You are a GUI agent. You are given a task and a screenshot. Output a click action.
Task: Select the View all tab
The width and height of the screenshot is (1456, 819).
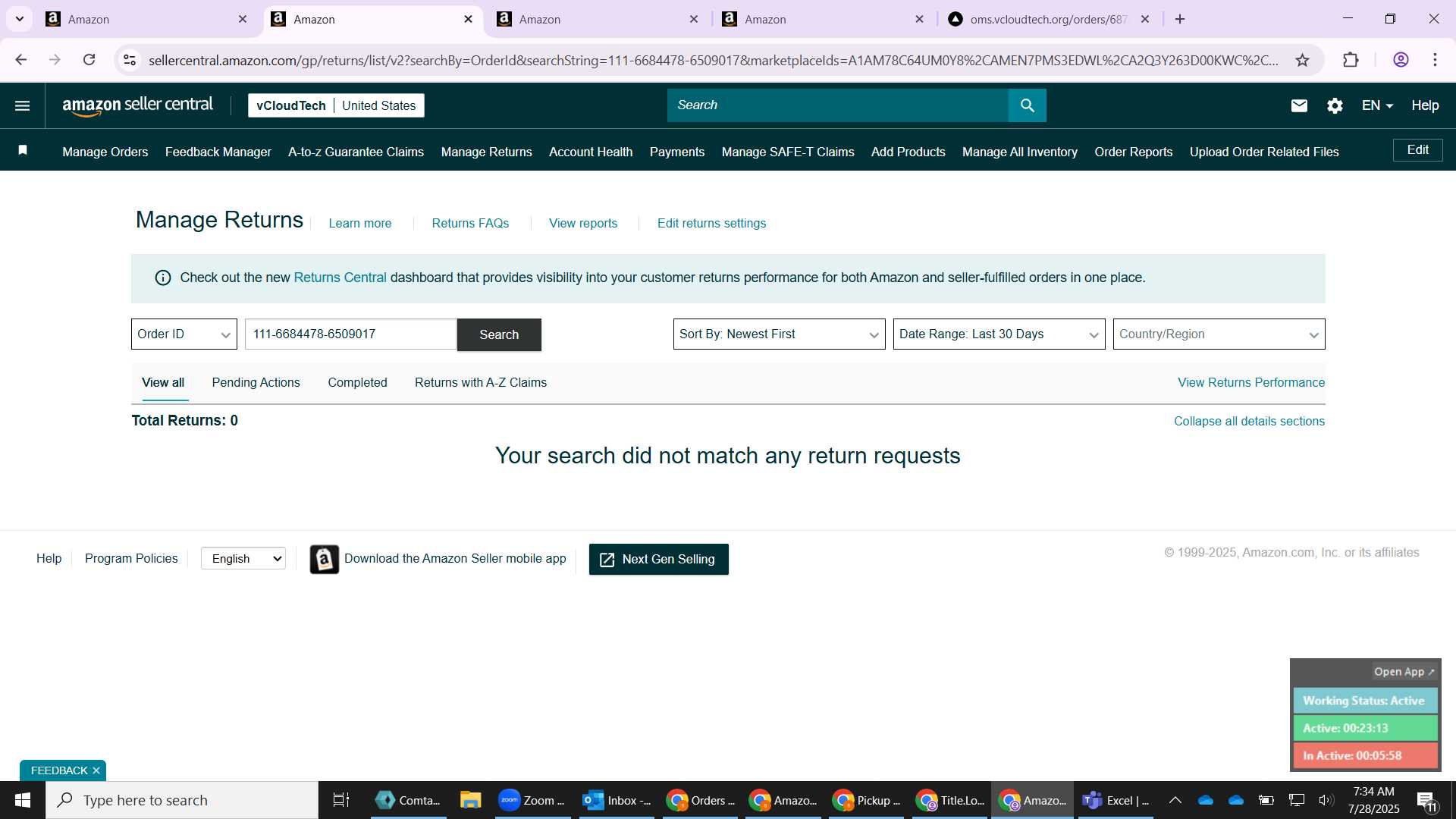pos(163,383)
